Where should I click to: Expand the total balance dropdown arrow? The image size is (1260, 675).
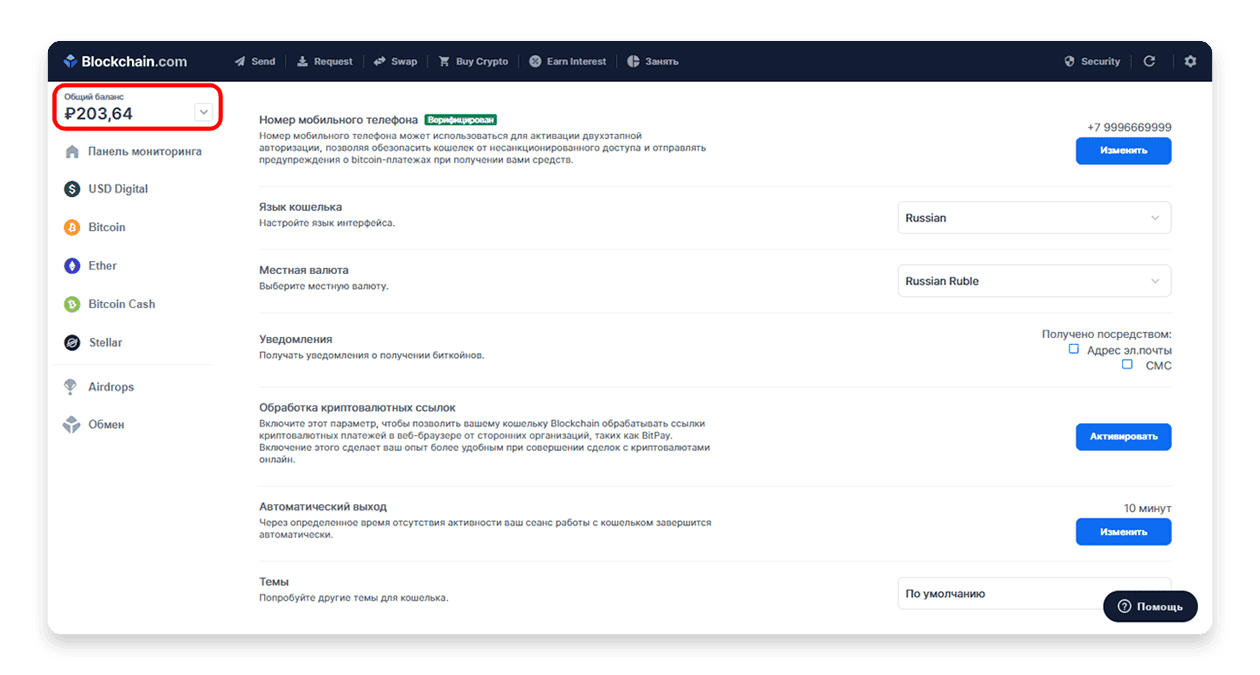coord(204,112)
